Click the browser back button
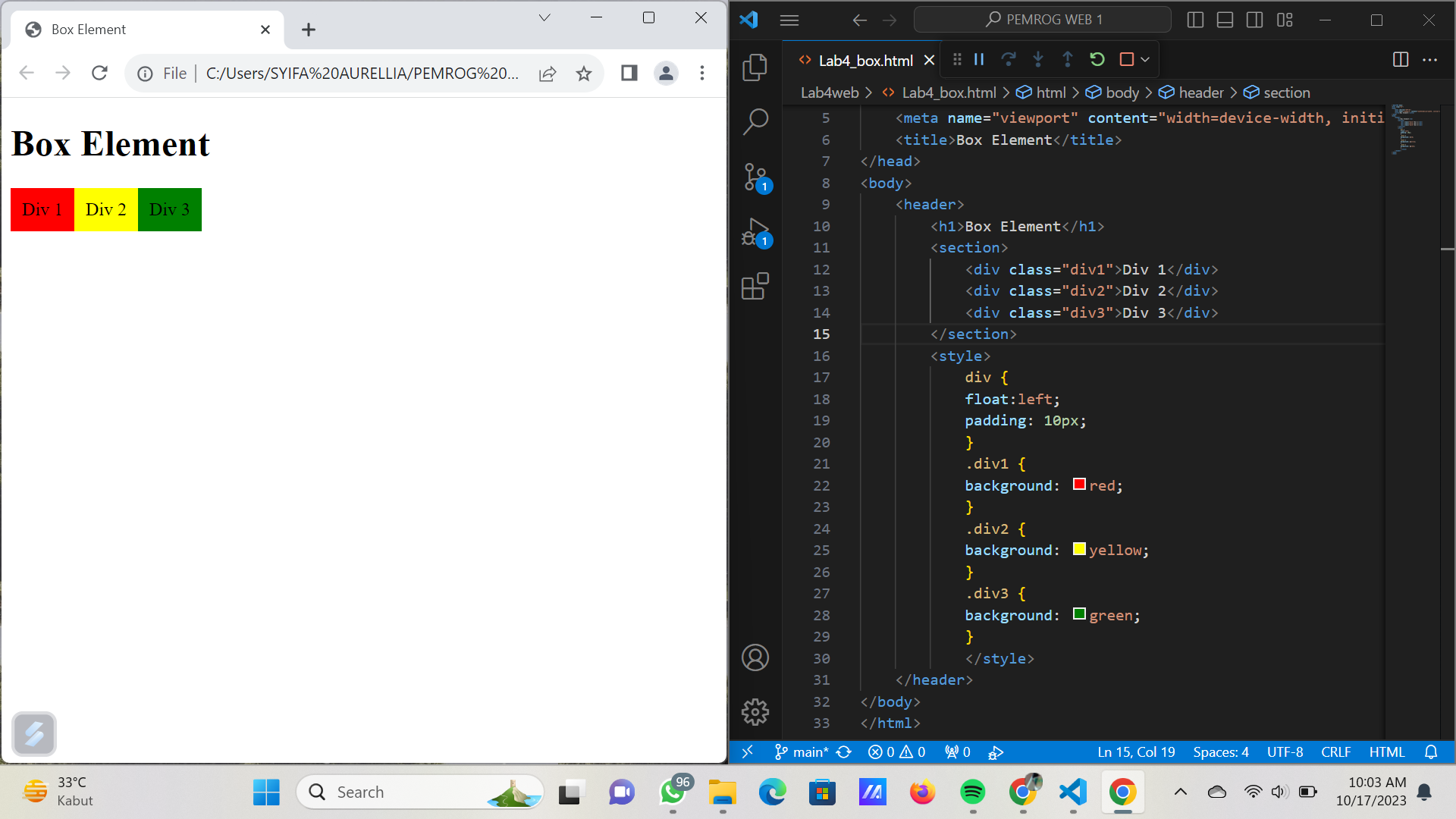 27,73
